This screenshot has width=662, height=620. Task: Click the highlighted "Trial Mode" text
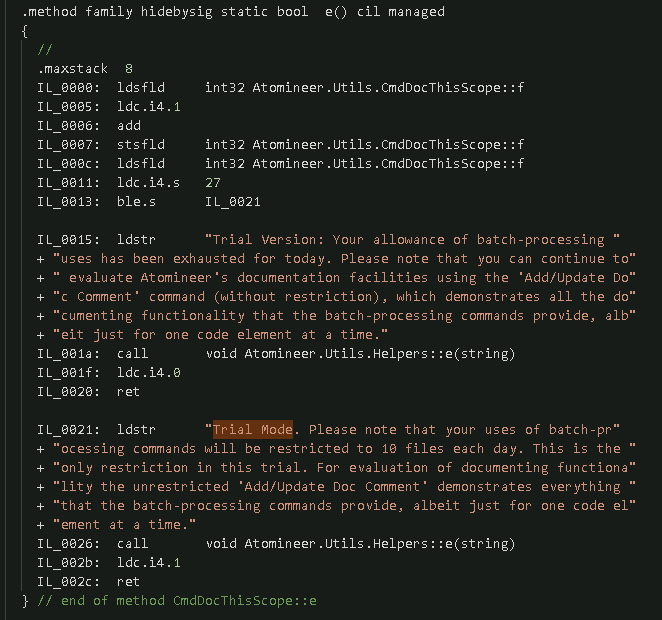[252, 430]
